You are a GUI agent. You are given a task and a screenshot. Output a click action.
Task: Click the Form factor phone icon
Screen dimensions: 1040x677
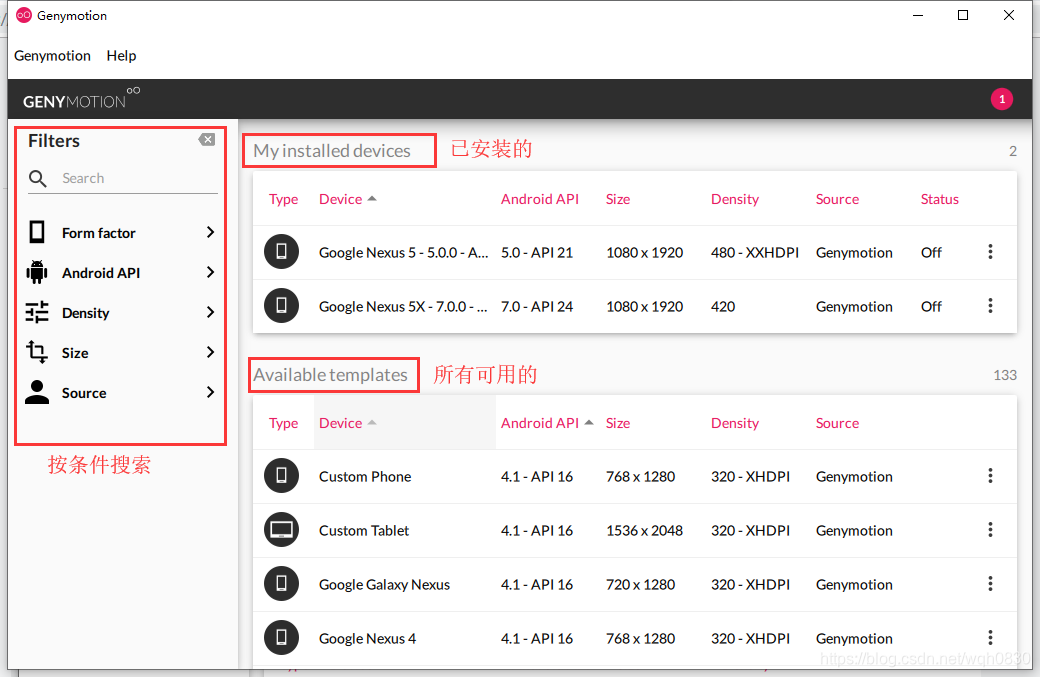point(37,232)
